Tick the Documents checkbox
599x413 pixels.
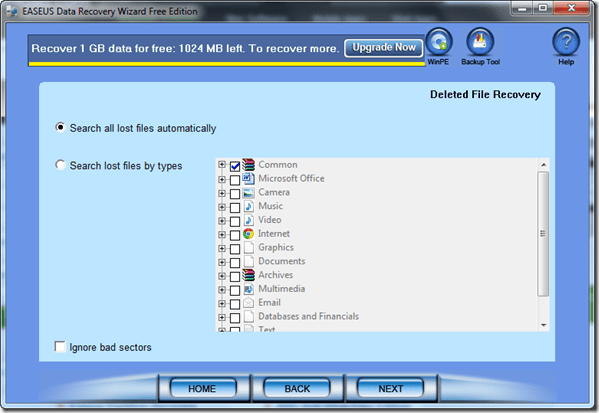click(235, 263)
